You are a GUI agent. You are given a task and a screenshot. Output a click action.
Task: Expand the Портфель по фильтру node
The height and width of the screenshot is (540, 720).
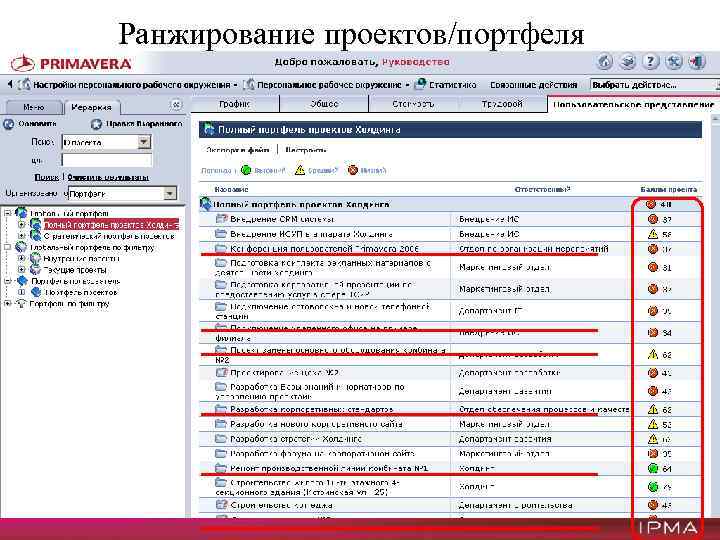pos(7,304)
